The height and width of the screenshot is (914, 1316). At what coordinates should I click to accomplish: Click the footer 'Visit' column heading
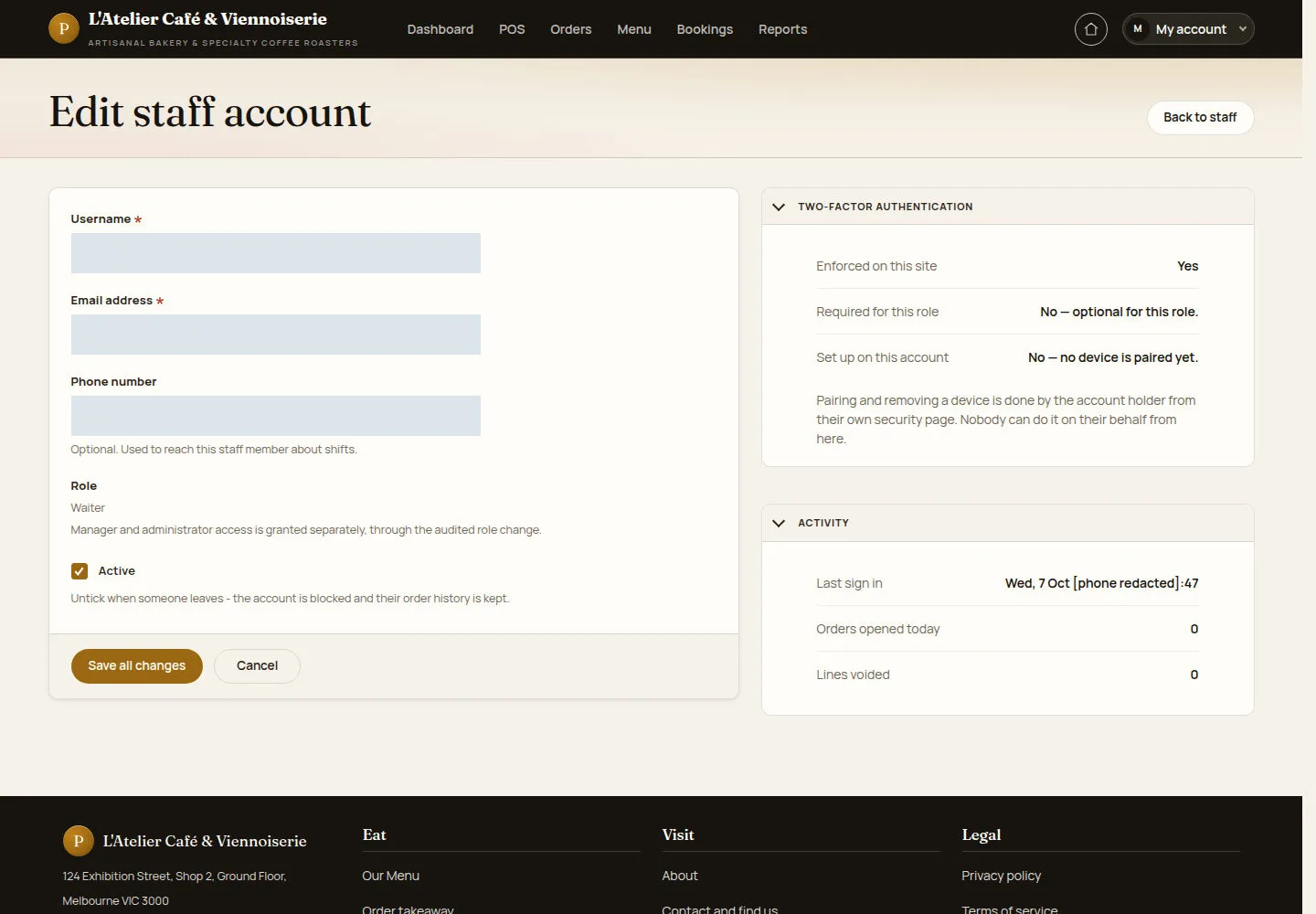coord(678,834)
